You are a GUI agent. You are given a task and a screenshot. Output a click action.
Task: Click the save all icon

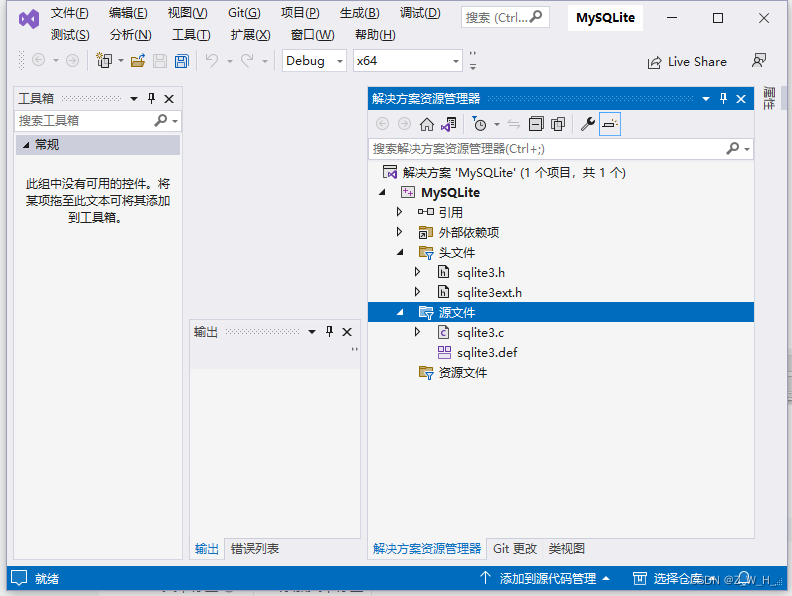[181, 61]
